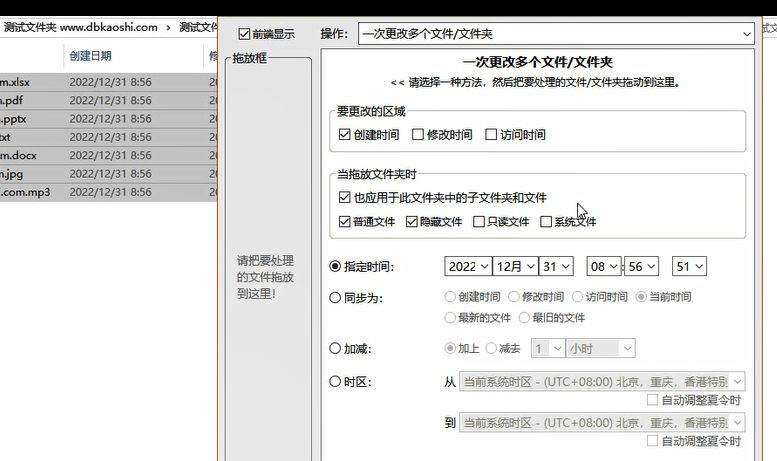Open the 小时 unit dropdown

[x=600, y=348]
